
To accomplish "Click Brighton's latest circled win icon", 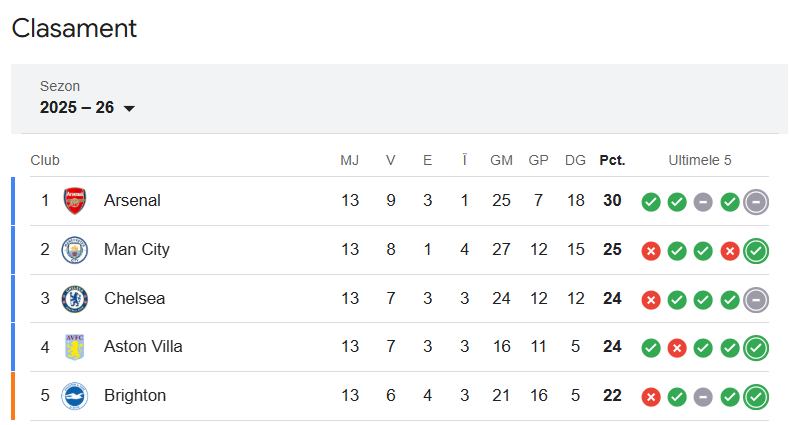I will pos(756,397).
